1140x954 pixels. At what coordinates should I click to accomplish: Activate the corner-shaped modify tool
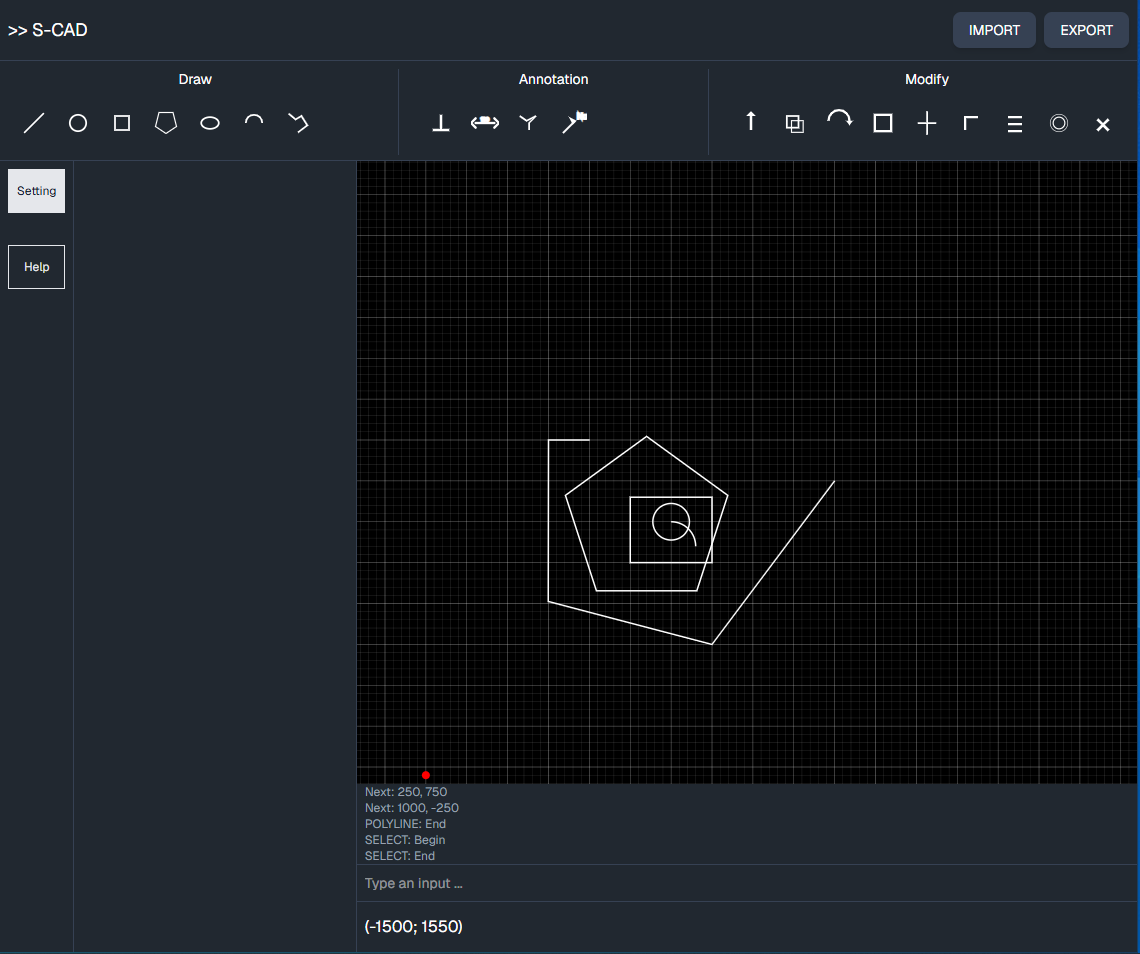(x=971, y=122)
